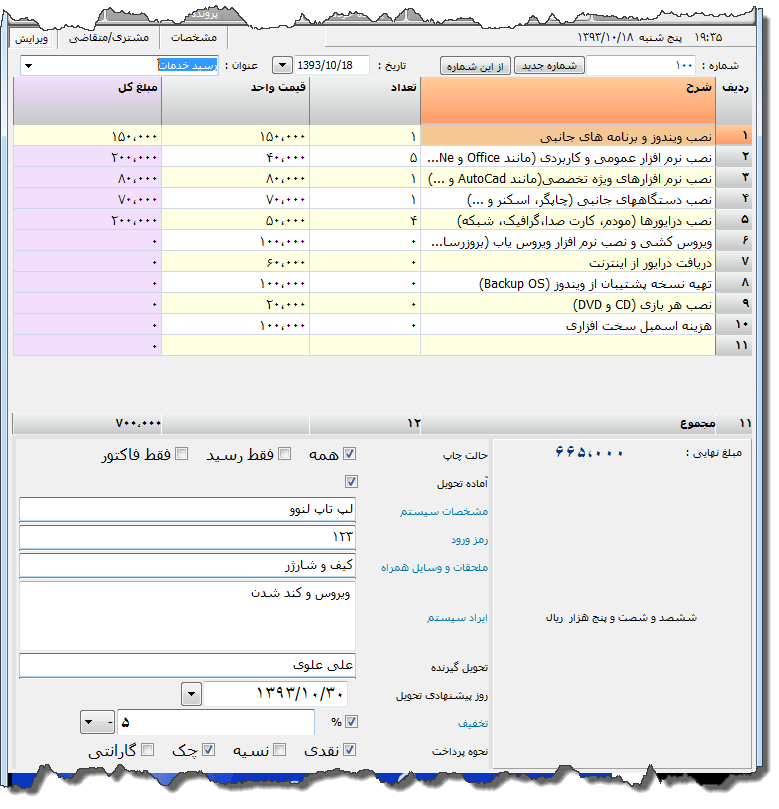Screen dimensions: 779x809
Task: Click the total sum ۷۰۰,۰۰۰
Action: click(x=138, y=424)
